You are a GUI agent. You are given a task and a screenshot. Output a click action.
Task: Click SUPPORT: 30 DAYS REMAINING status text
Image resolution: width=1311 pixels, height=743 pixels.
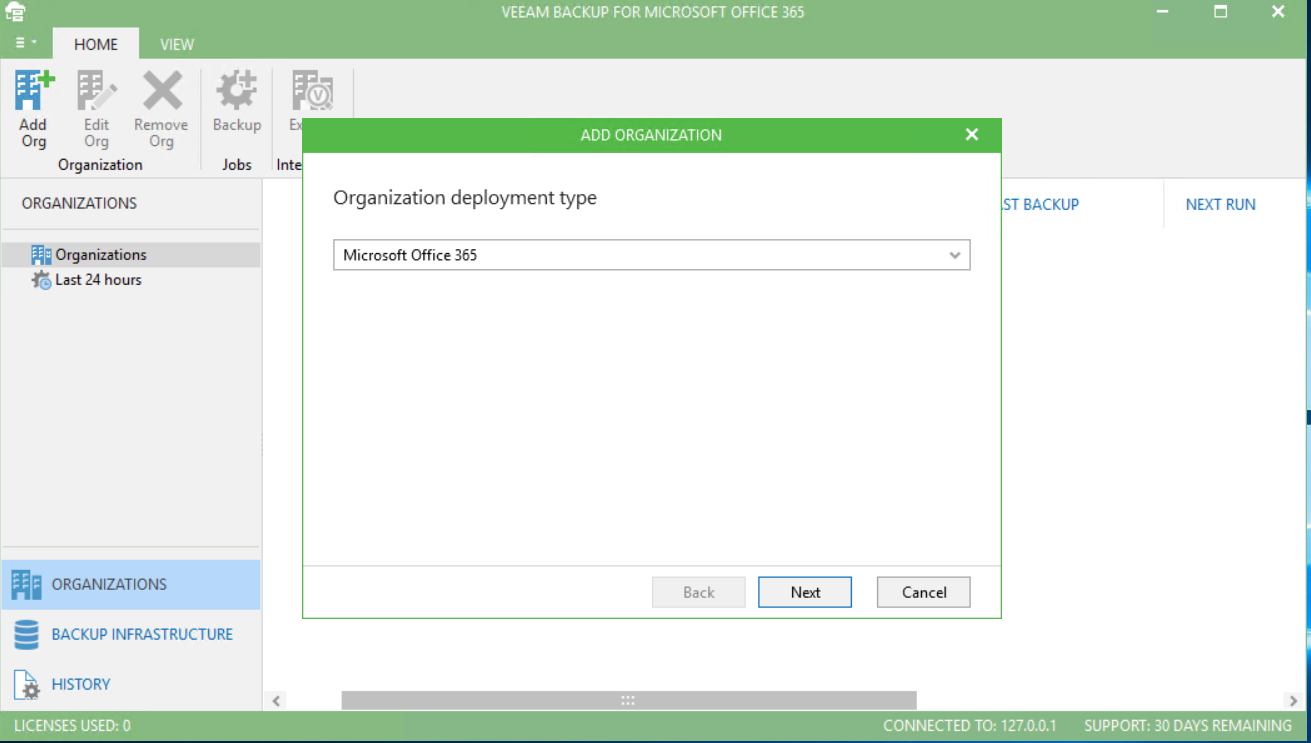click(x=1188, y=725)
